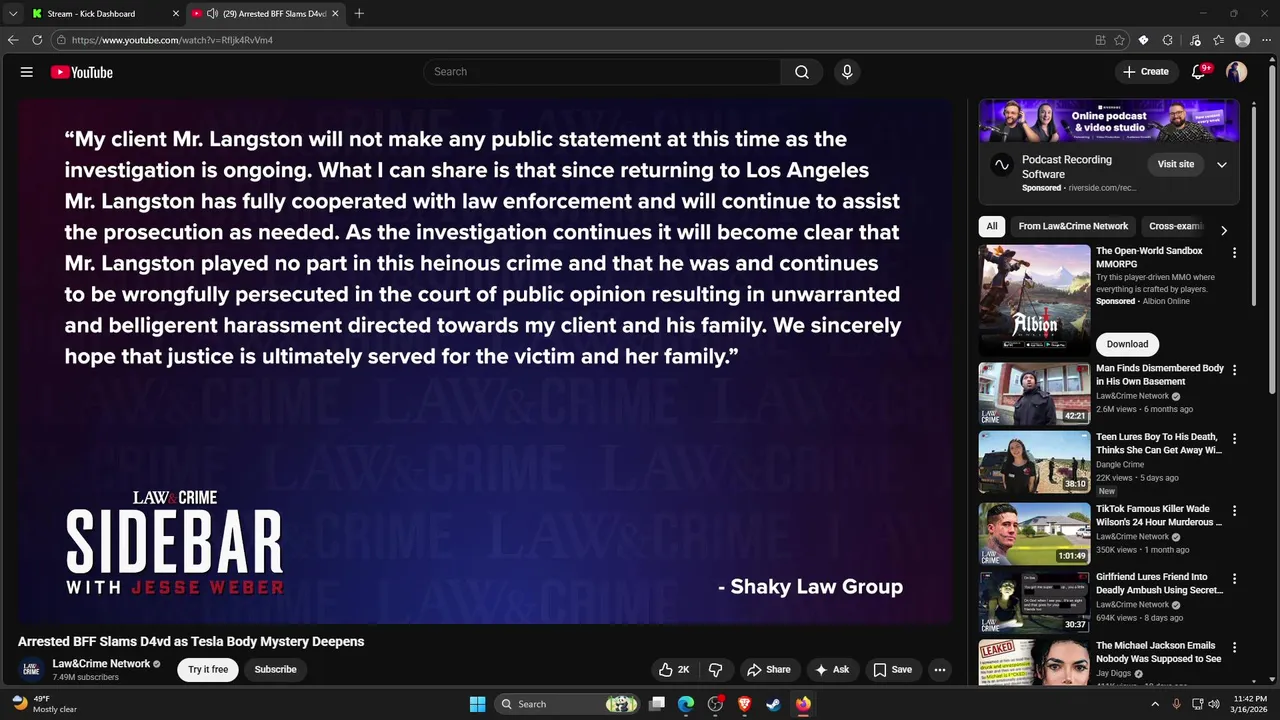Open Girlfriend Lures Friend video thumbnail
This screenshot has height=720, width=1280.
click(1034, 602)
